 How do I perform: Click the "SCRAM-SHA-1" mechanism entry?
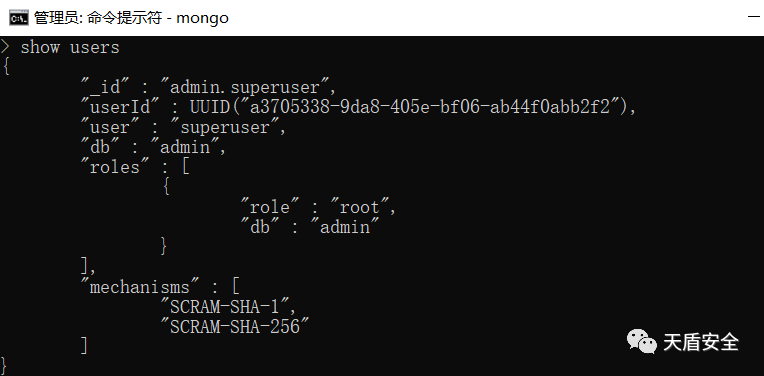click(228, 306)
